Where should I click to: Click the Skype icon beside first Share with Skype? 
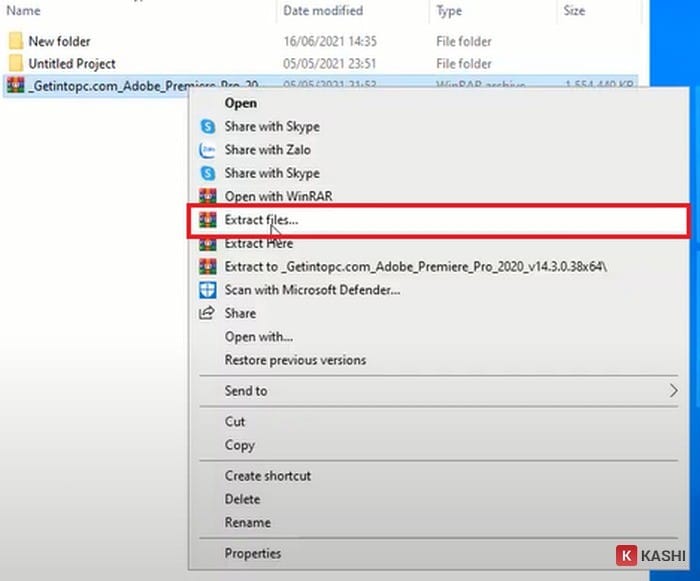[x=208, y=126]
